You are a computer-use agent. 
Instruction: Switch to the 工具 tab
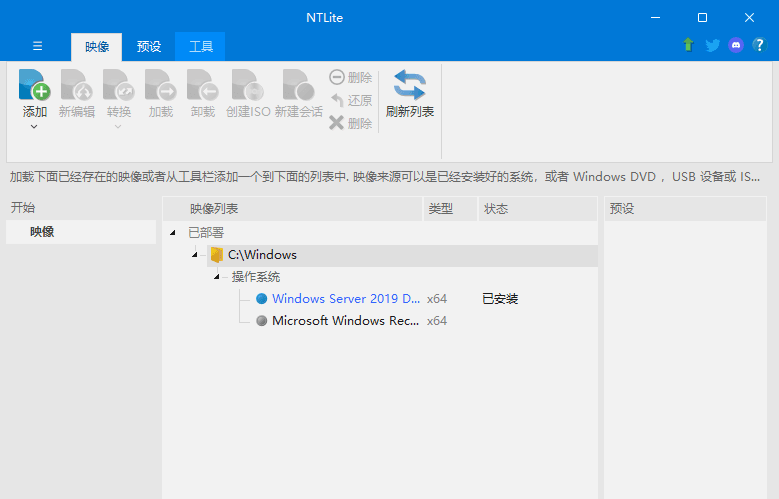tap(200, 46)
